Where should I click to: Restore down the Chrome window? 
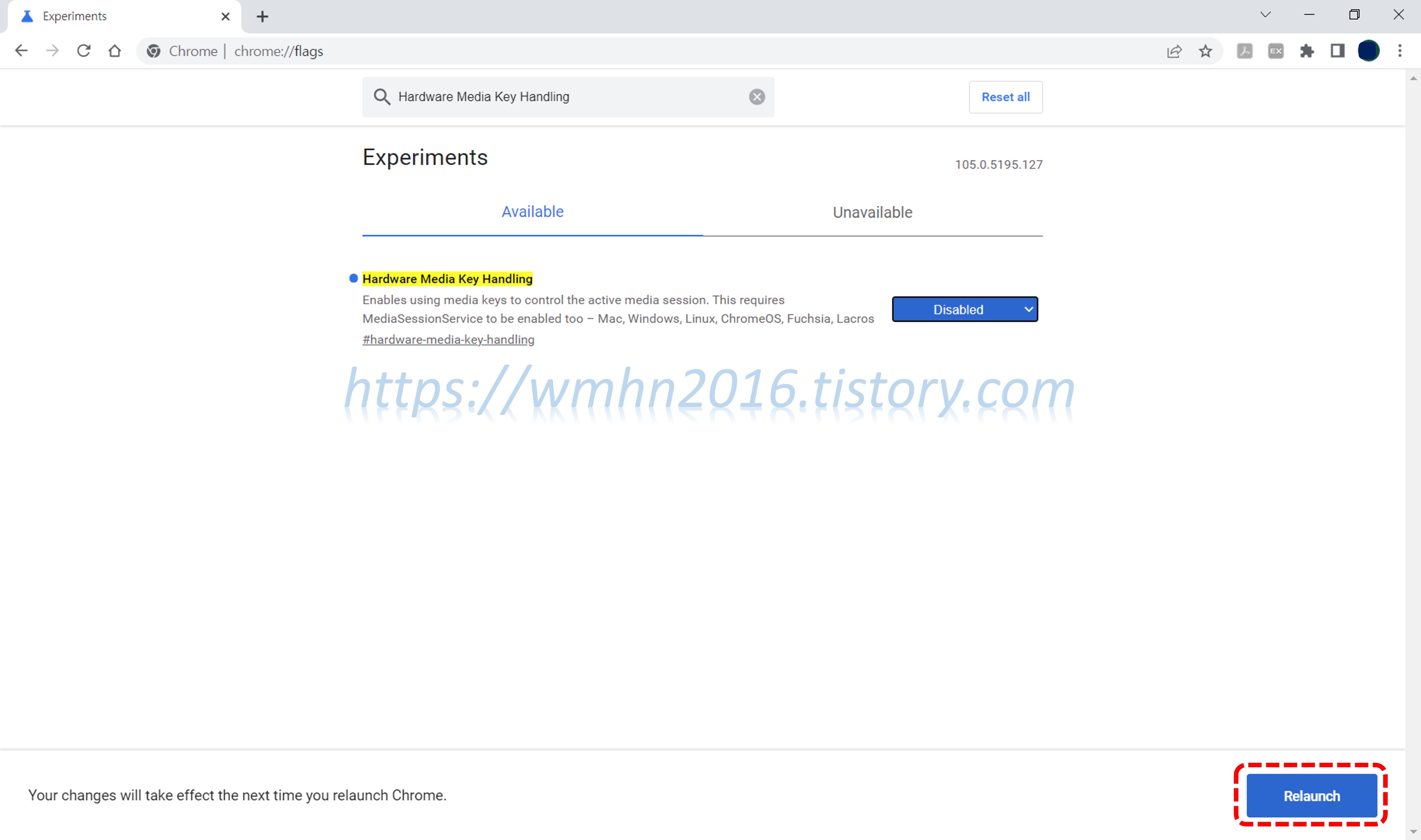pos(1354,15)
